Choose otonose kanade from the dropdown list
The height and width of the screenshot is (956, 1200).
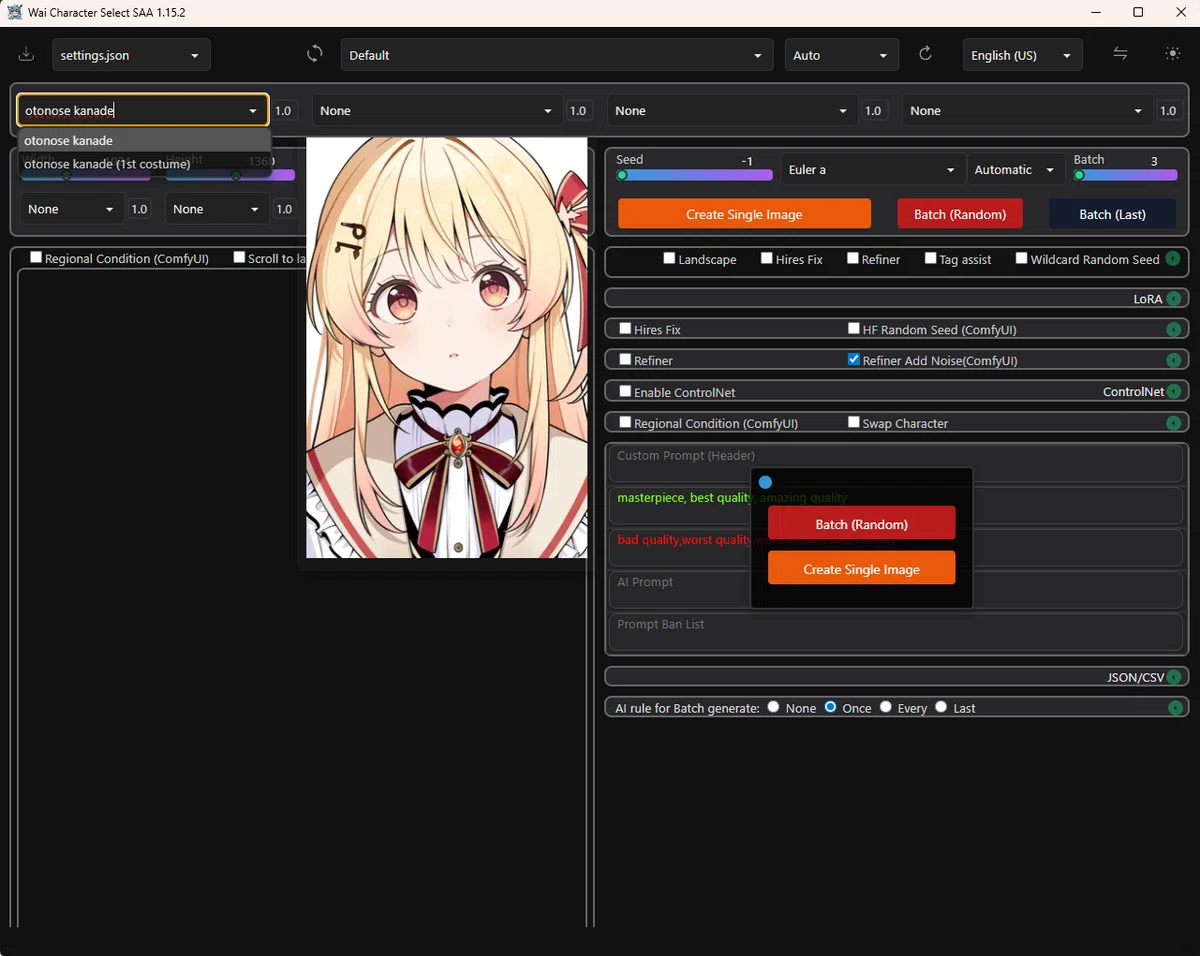[x=144, y=140]
